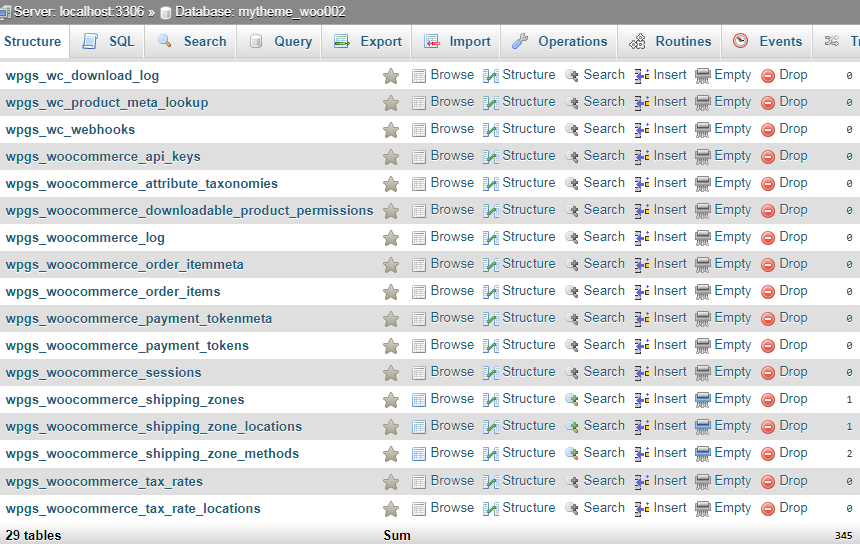Image resolution: width=860 pixels, height=544 pixels.
Task: Click the 'Sum' footer label
Action: point(397,535)
